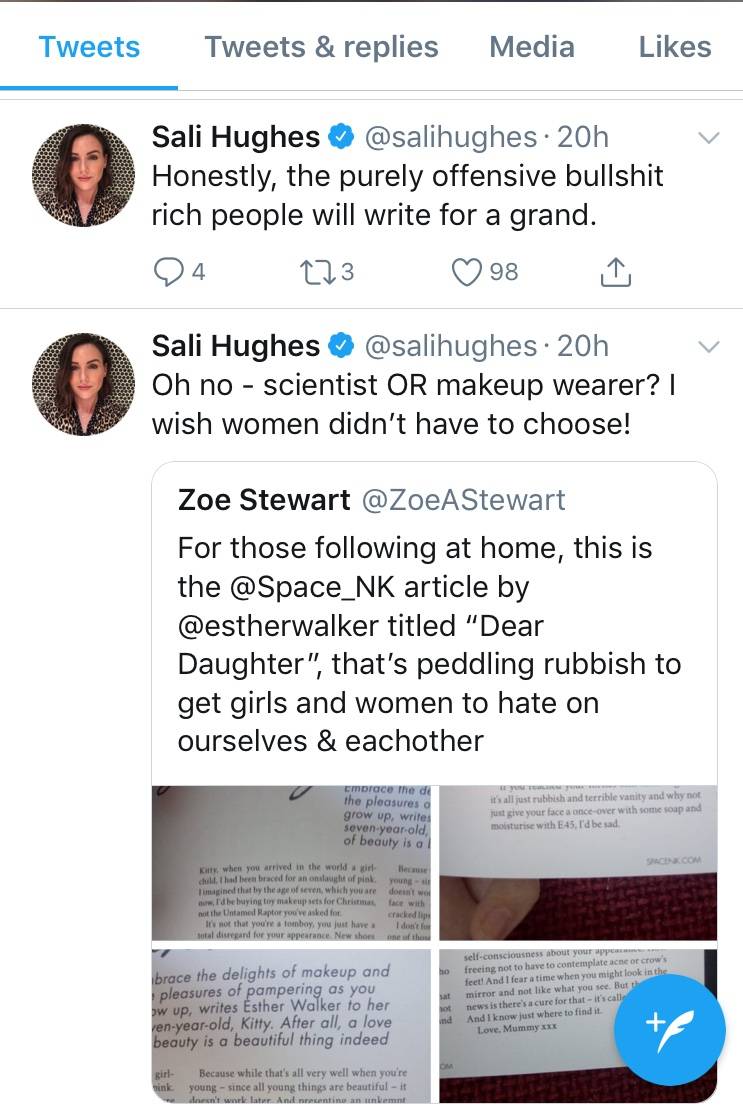Screen dimensions: 743x1107
Task: Compose a new tweet with feather button
Action: point(669,1029)
